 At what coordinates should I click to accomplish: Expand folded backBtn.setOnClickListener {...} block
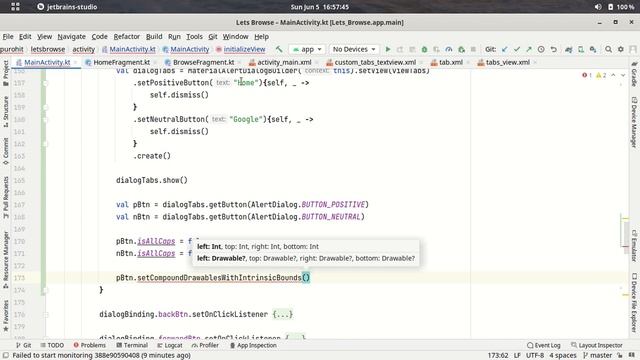tap(283, 314)
